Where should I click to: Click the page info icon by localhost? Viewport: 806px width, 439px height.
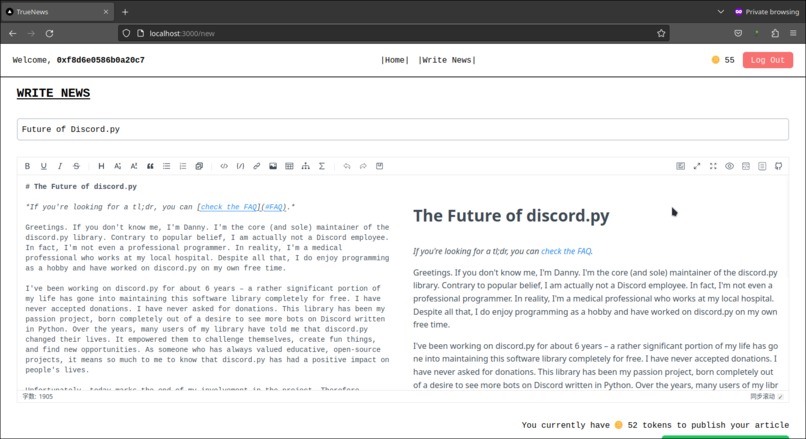tap(140, 33)
